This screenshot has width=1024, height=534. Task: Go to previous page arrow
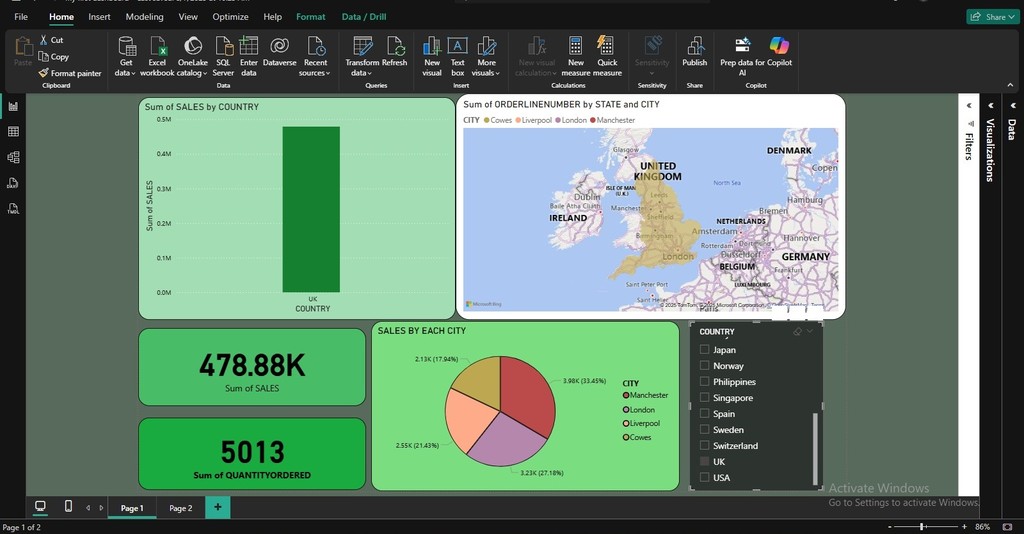tap(88, 507)
